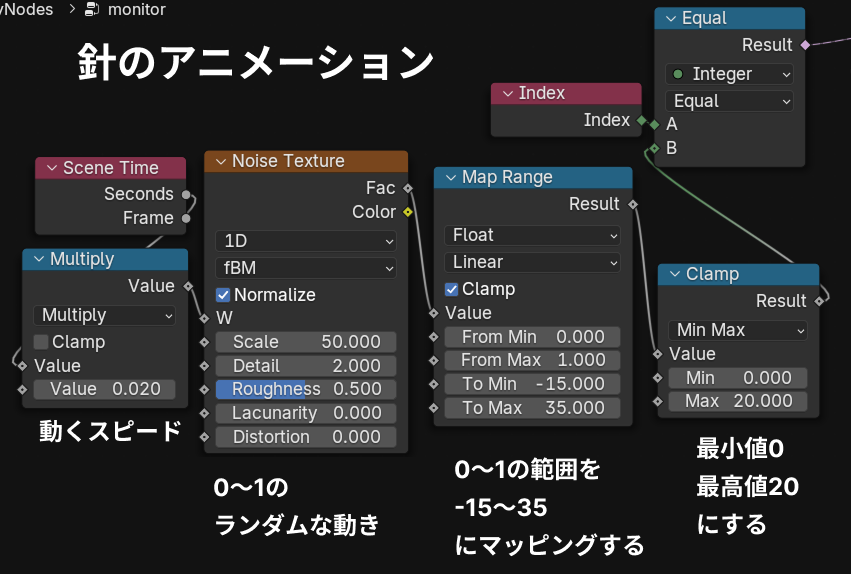Disable the Normalize checkbox in Noise Texture
851x574 pixels.
tap(223, 295)
